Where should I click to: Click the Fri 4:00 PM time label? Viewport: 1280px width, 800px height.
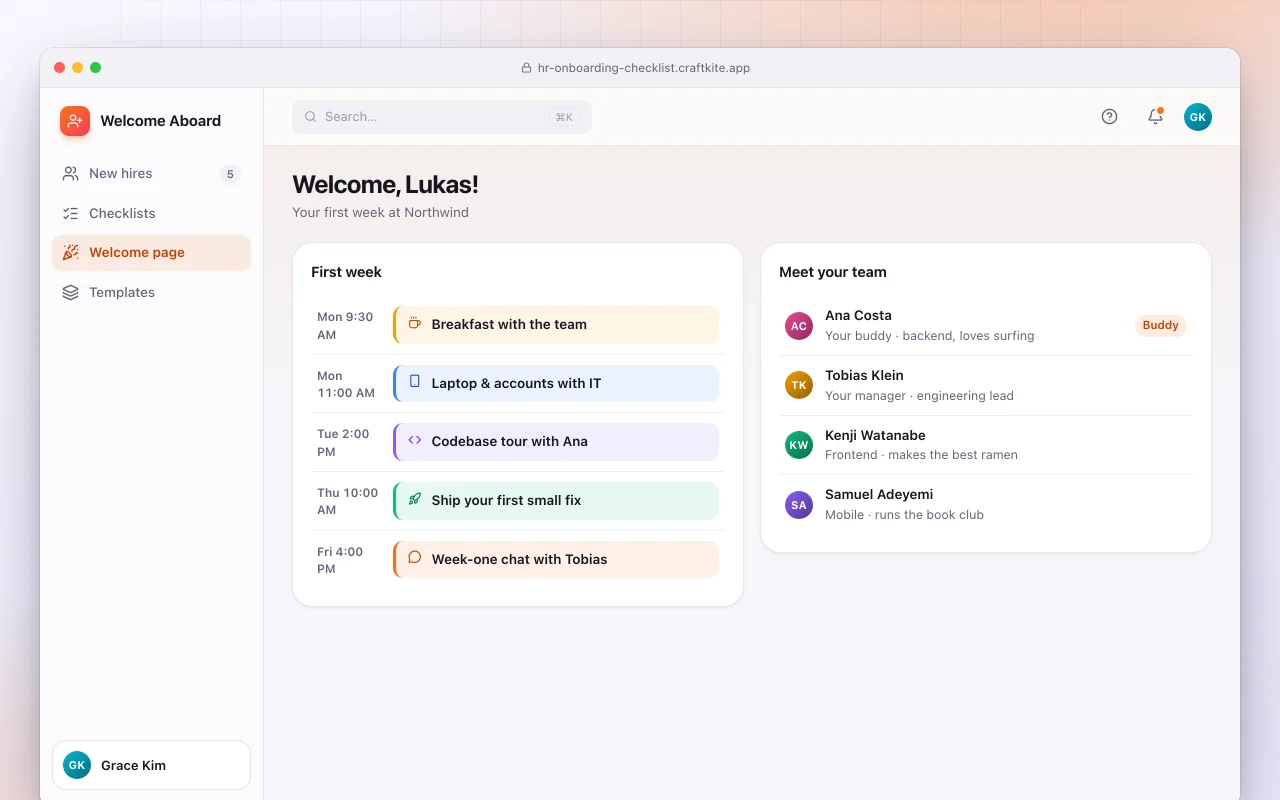(x=340, y=560)
